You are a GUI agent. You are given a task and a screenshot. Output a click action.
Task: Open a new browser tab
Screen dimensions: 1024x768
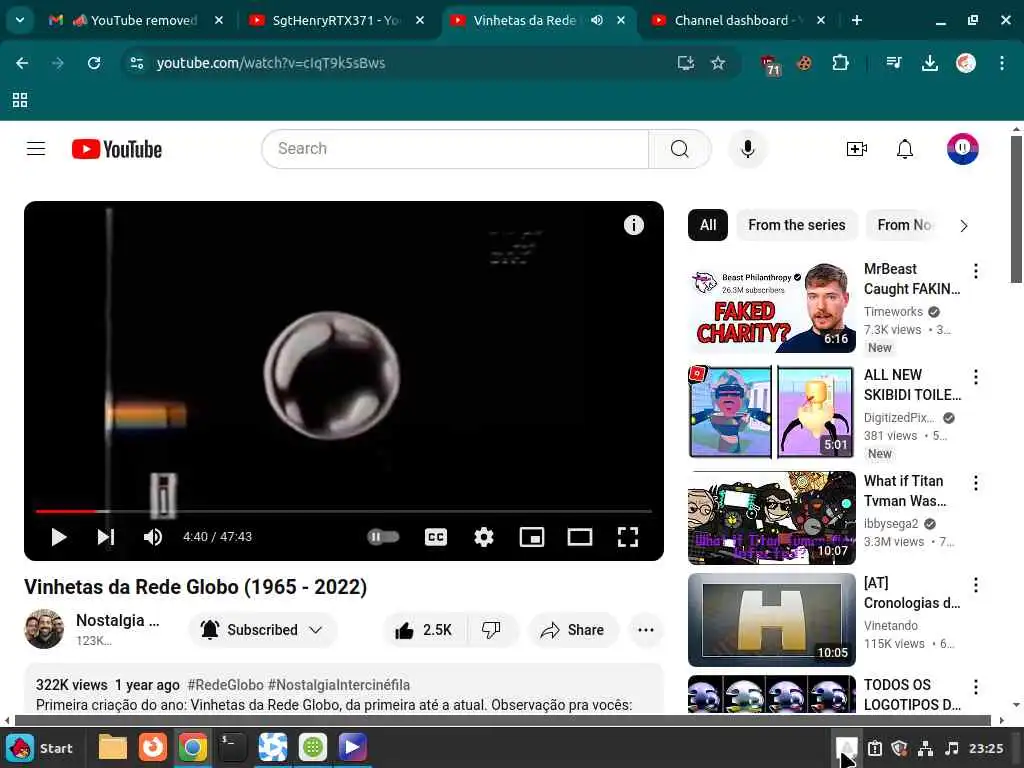857,20
